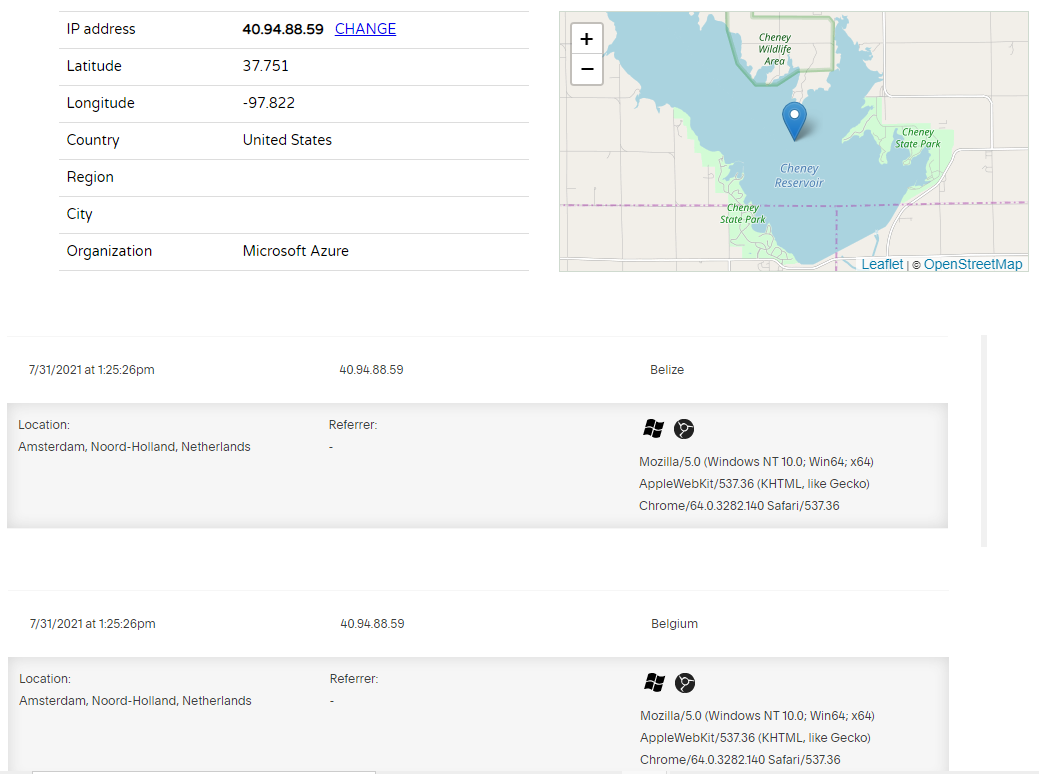The width and height of the screenshot is (1039, 774).
Task: Click the Belgium country label
Action: pos(674,624)
